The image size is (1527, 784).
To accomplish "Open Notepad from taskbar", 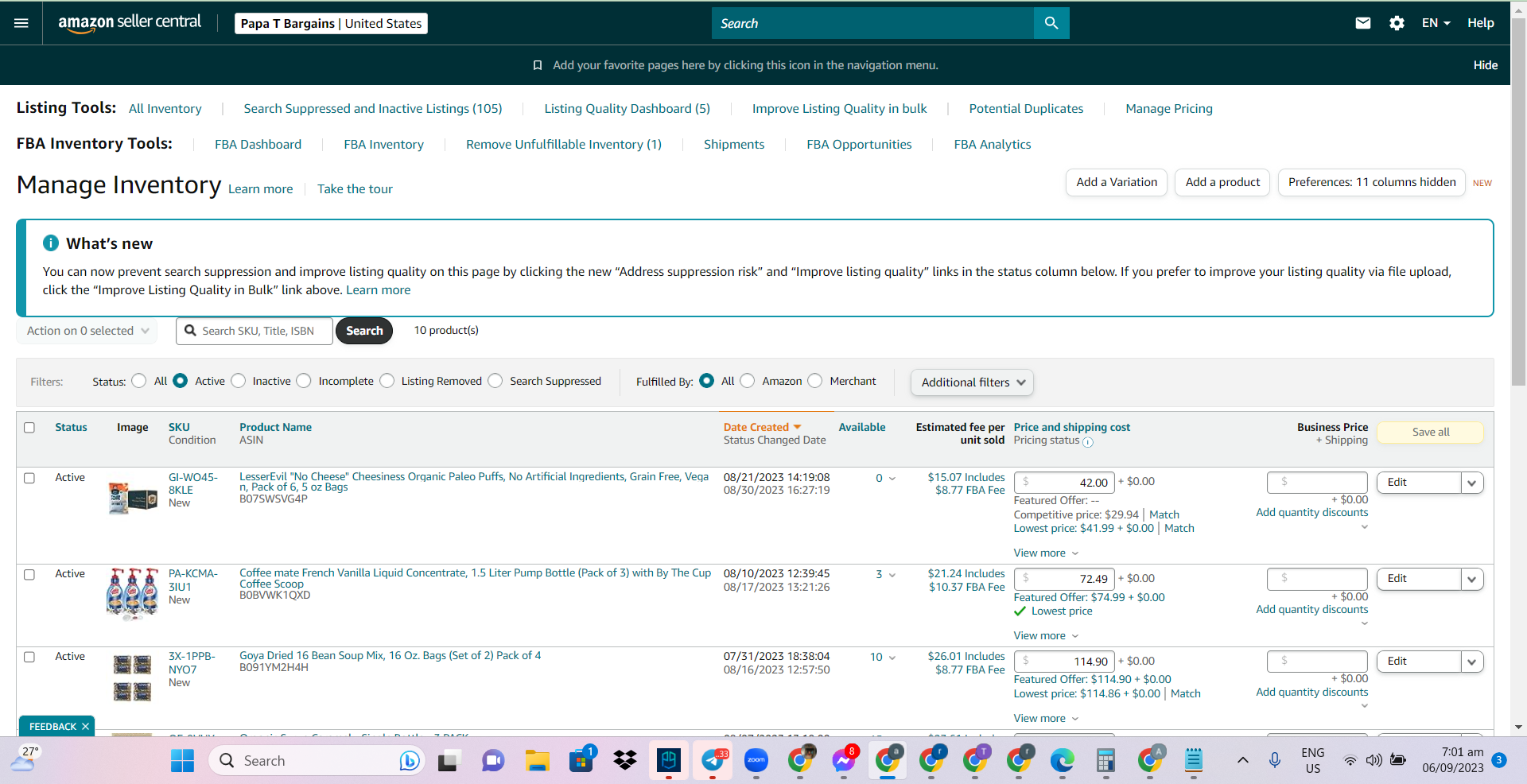I will coord(1193,761).
